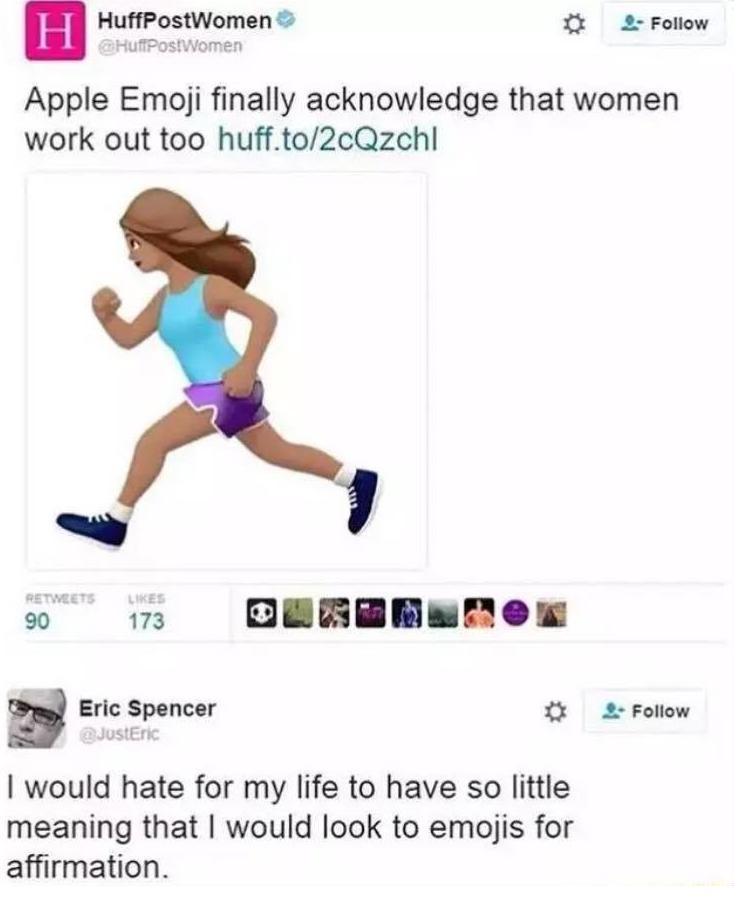Open the huff.to/2cQzchl link

click(327, 139)
